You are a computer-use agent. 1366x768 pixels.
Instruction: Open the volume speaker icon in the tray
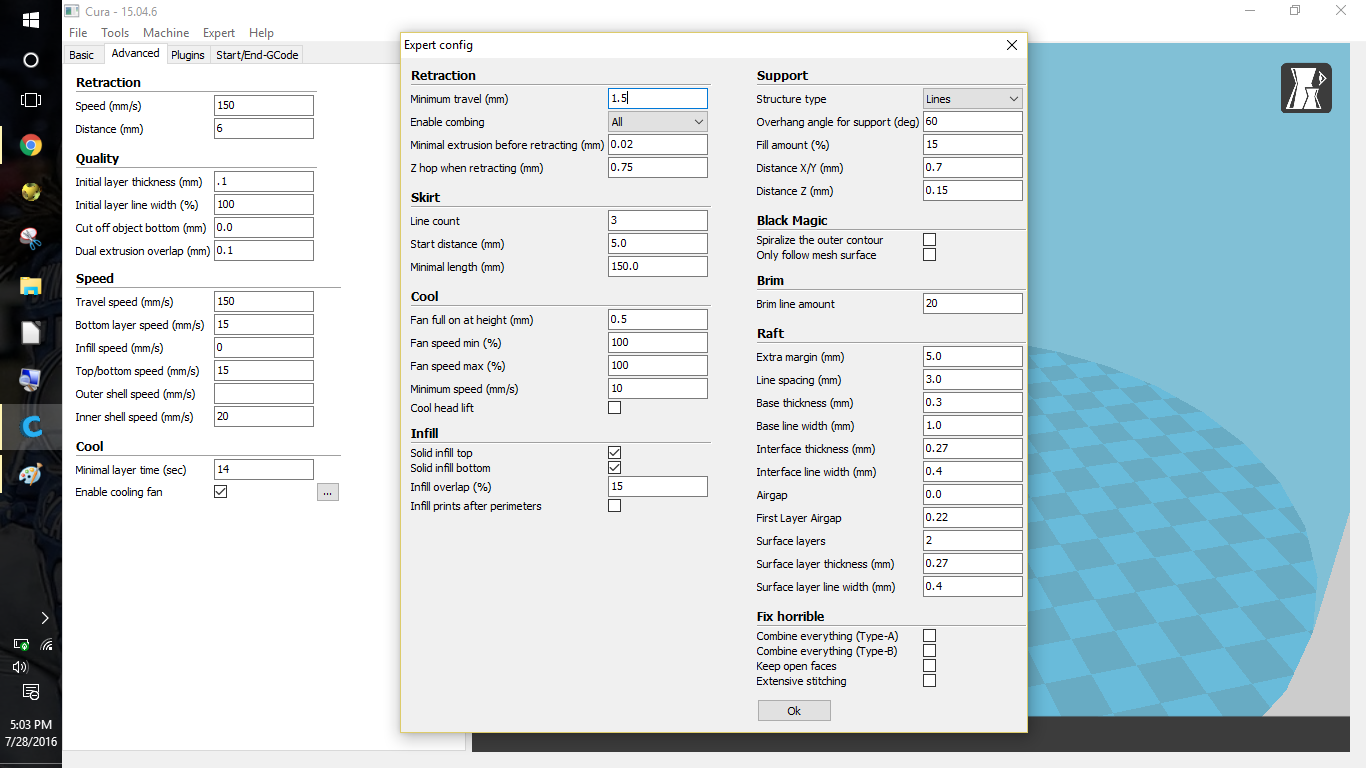point(19,667)
